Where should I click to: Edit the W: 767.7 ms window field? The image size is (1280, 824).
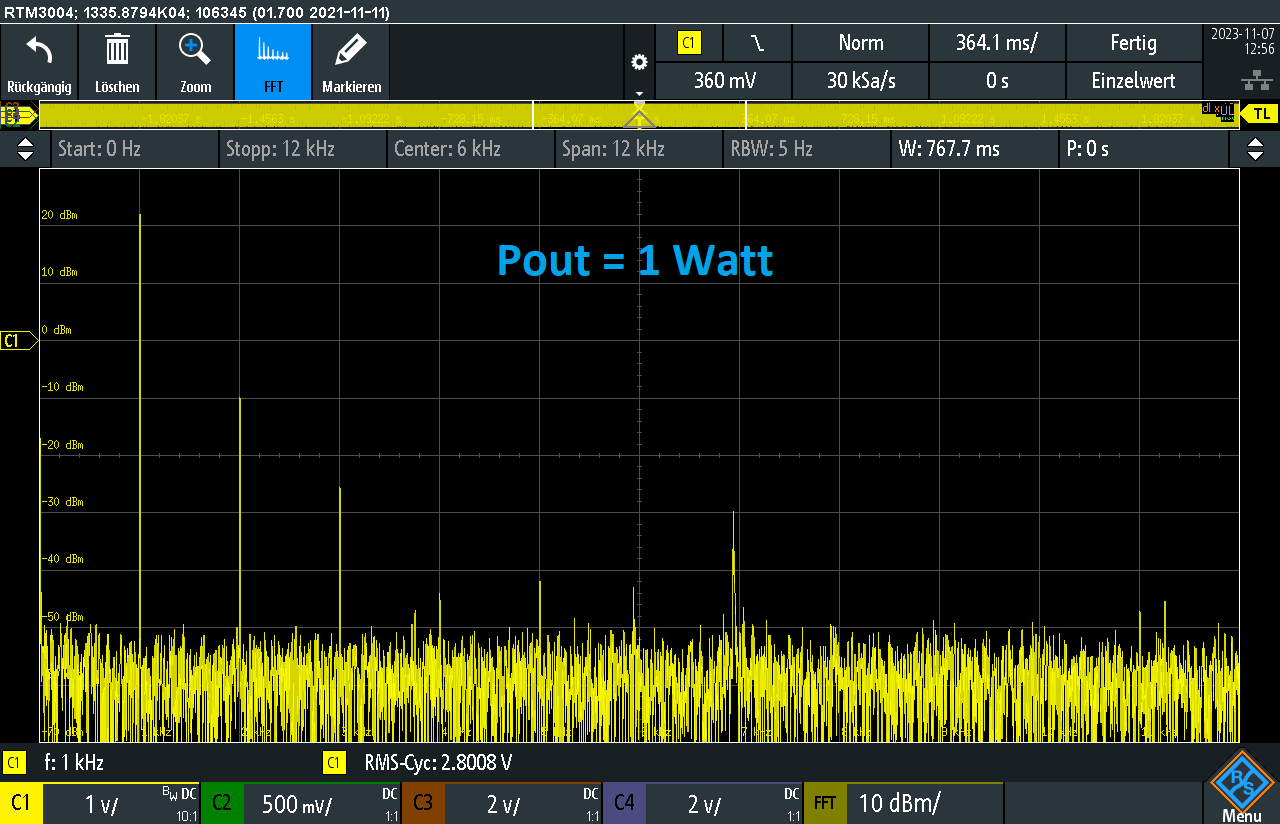[x=974, y=149]
